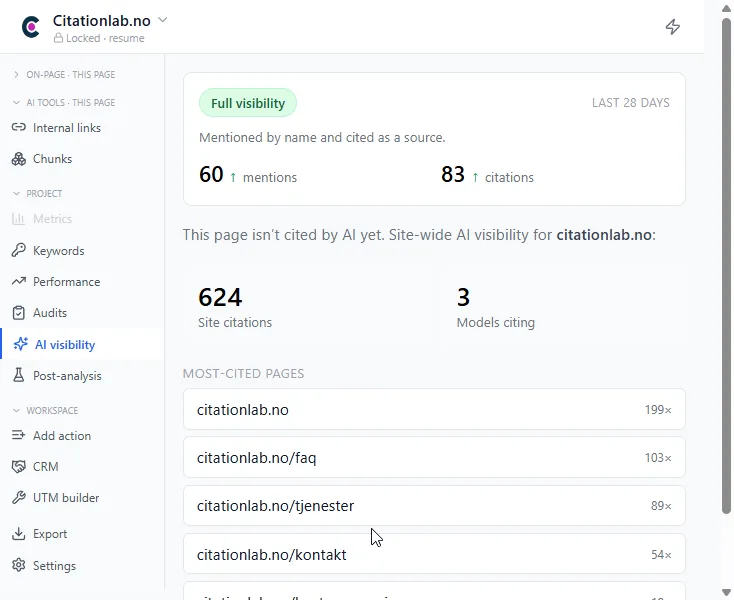Click the Metrics bar chart icon
Screen dimensions: 734x600
[19, 219]
